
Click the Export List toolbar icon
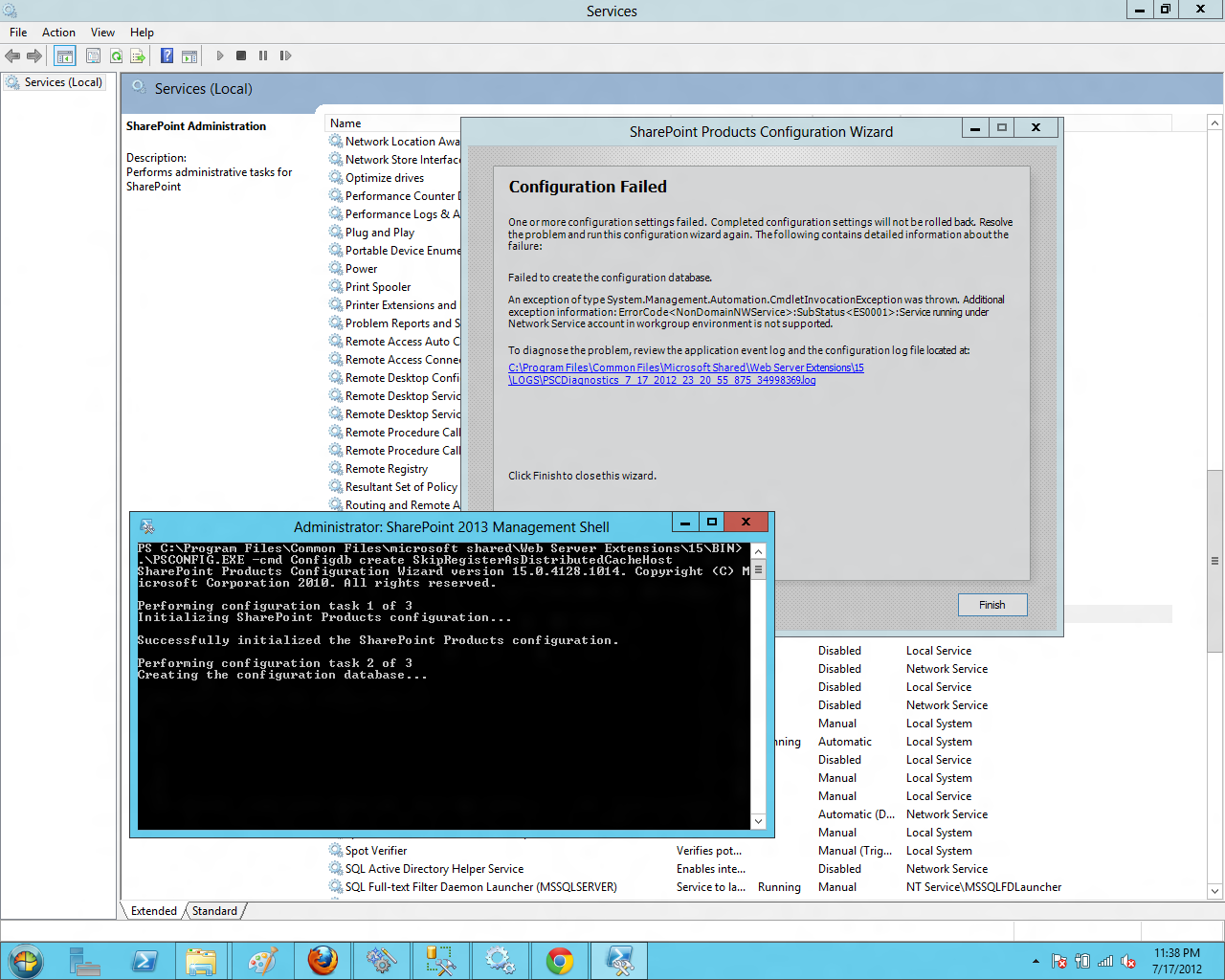click(x=138, y=56)
